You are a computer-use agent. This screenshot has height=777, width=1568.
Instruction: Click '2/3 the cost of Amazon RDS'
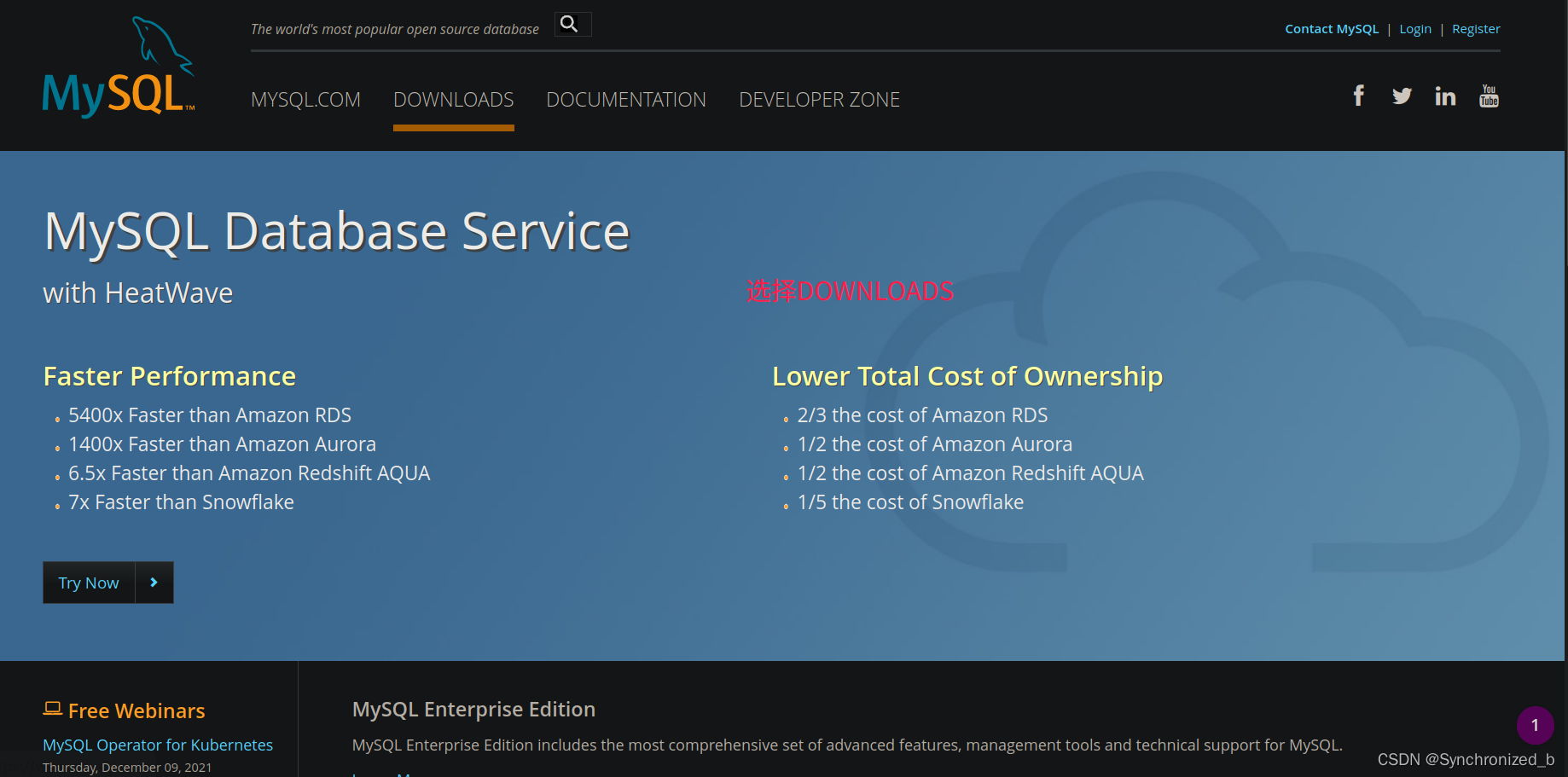coord(922,415)
